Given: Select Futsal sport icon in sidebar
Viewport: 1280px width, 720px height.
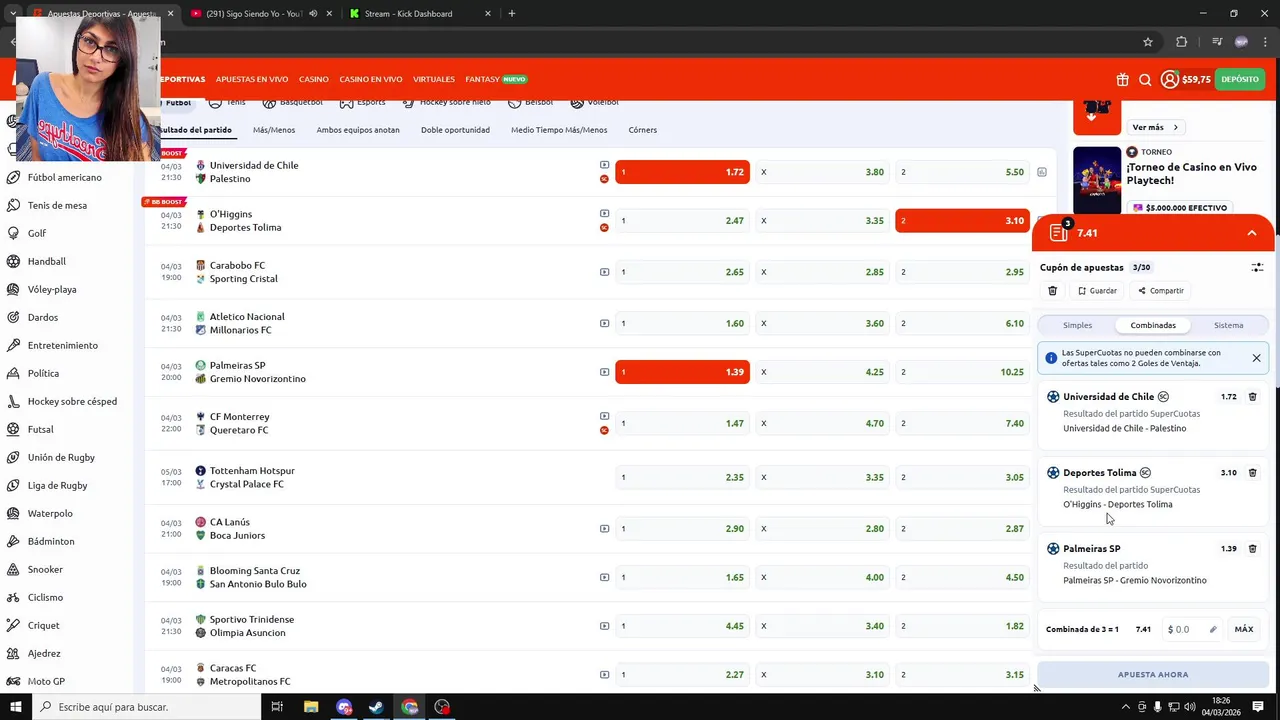Looking at the screenshot, I should 13,429.
